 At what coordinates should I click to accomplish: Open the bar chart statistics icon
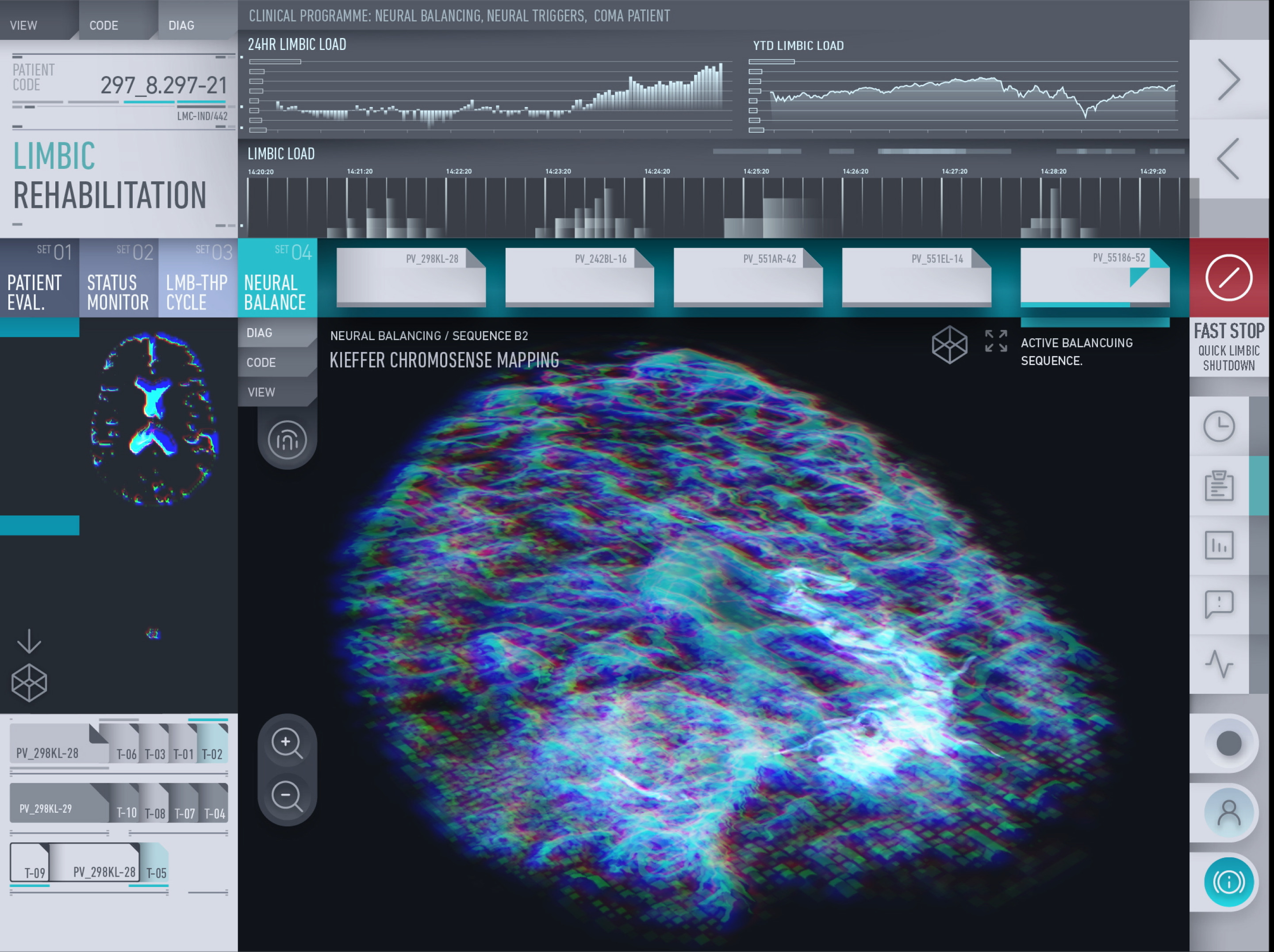click(x=1219, y=545)
